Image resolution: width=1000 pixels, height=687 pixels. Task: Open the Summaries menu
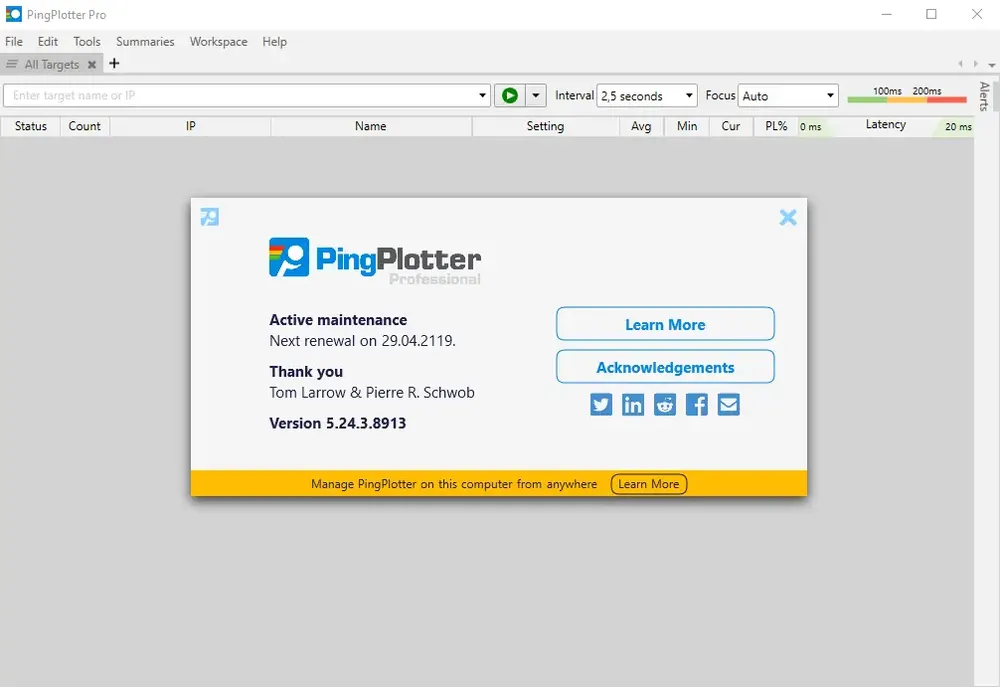pyautogui.click(x=145, y=41)
